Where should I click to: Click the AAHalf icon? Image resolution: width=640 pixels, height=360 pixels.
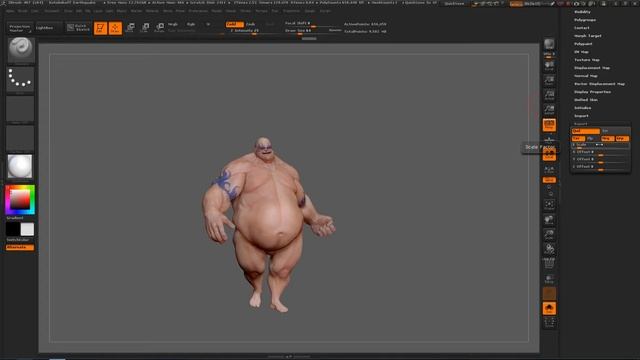tap(549, 110)
